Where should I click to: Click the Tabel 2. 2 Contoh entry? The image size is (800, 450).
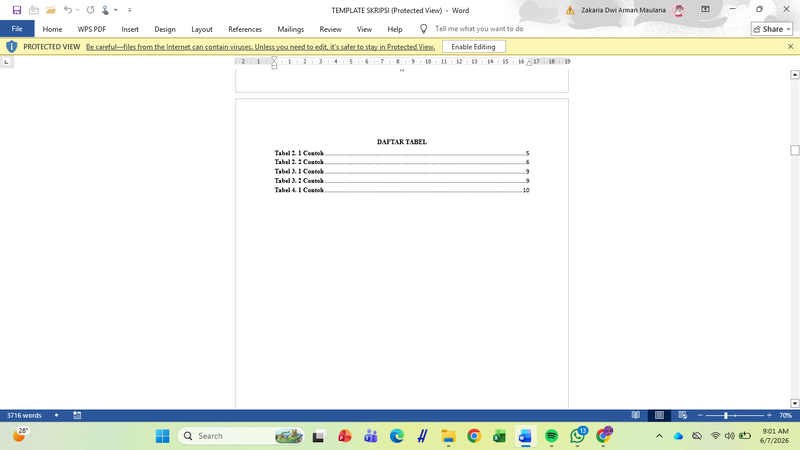pos(402,162)
